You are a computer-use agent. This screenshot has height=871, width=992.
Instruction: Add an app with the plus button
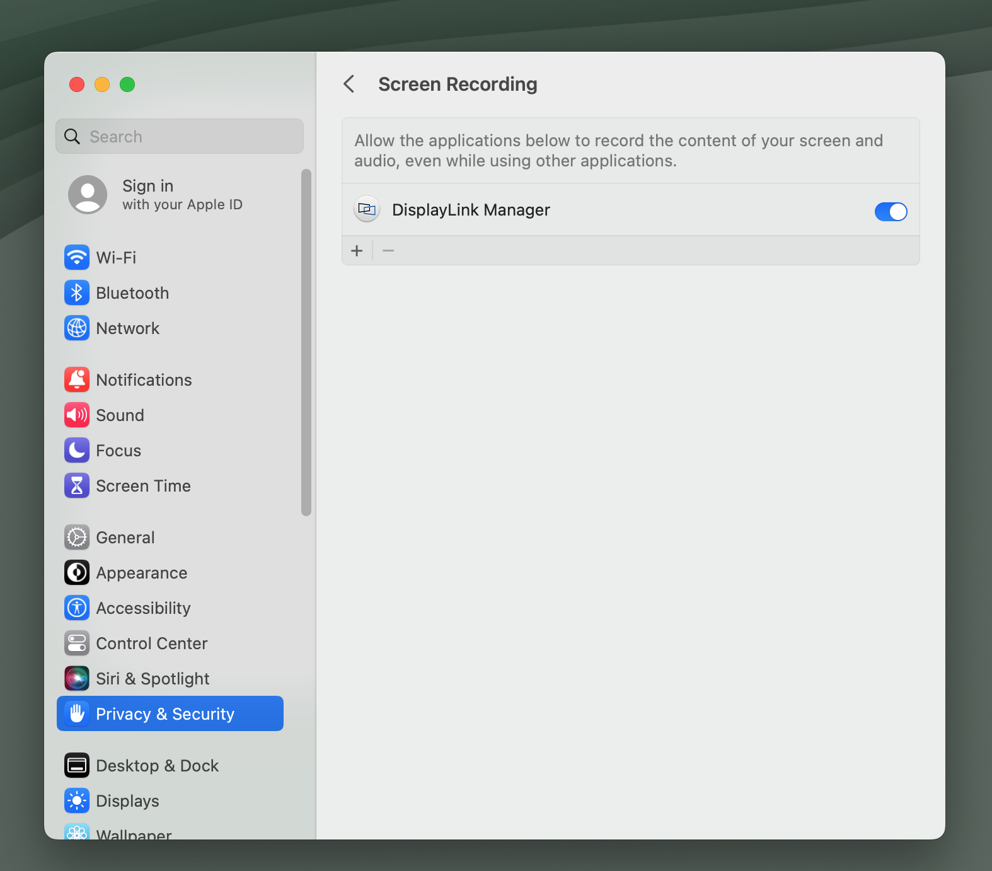click(357, 250)
